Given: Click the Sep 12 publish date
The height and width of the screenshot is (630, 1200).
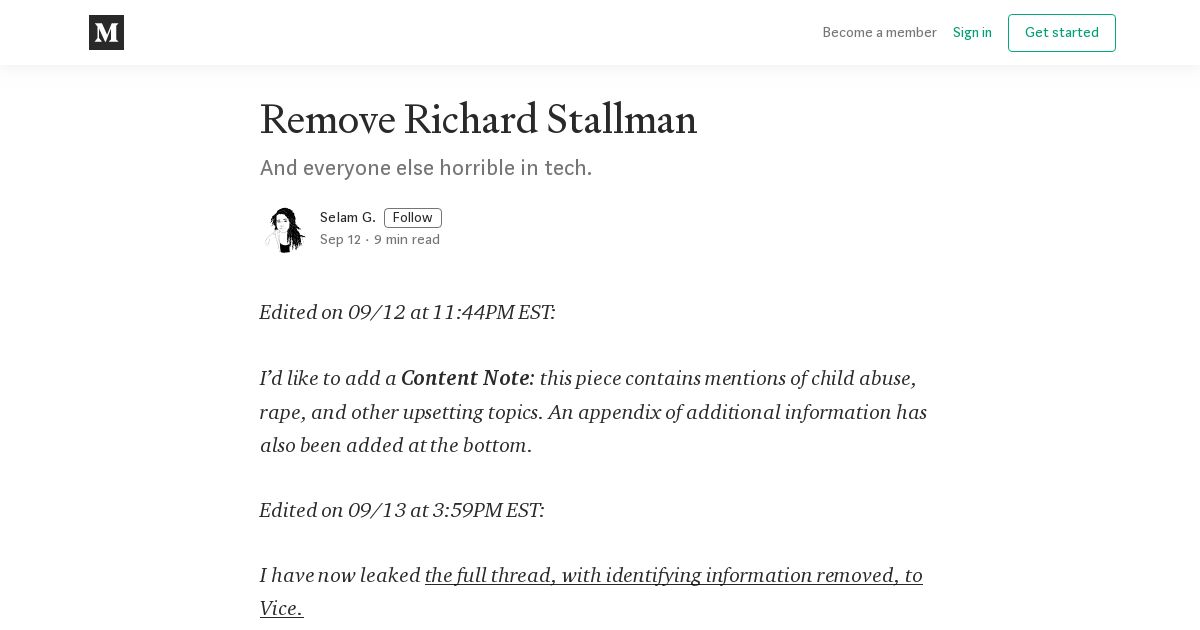Looking at the screenshot, I should pos(340,240).
